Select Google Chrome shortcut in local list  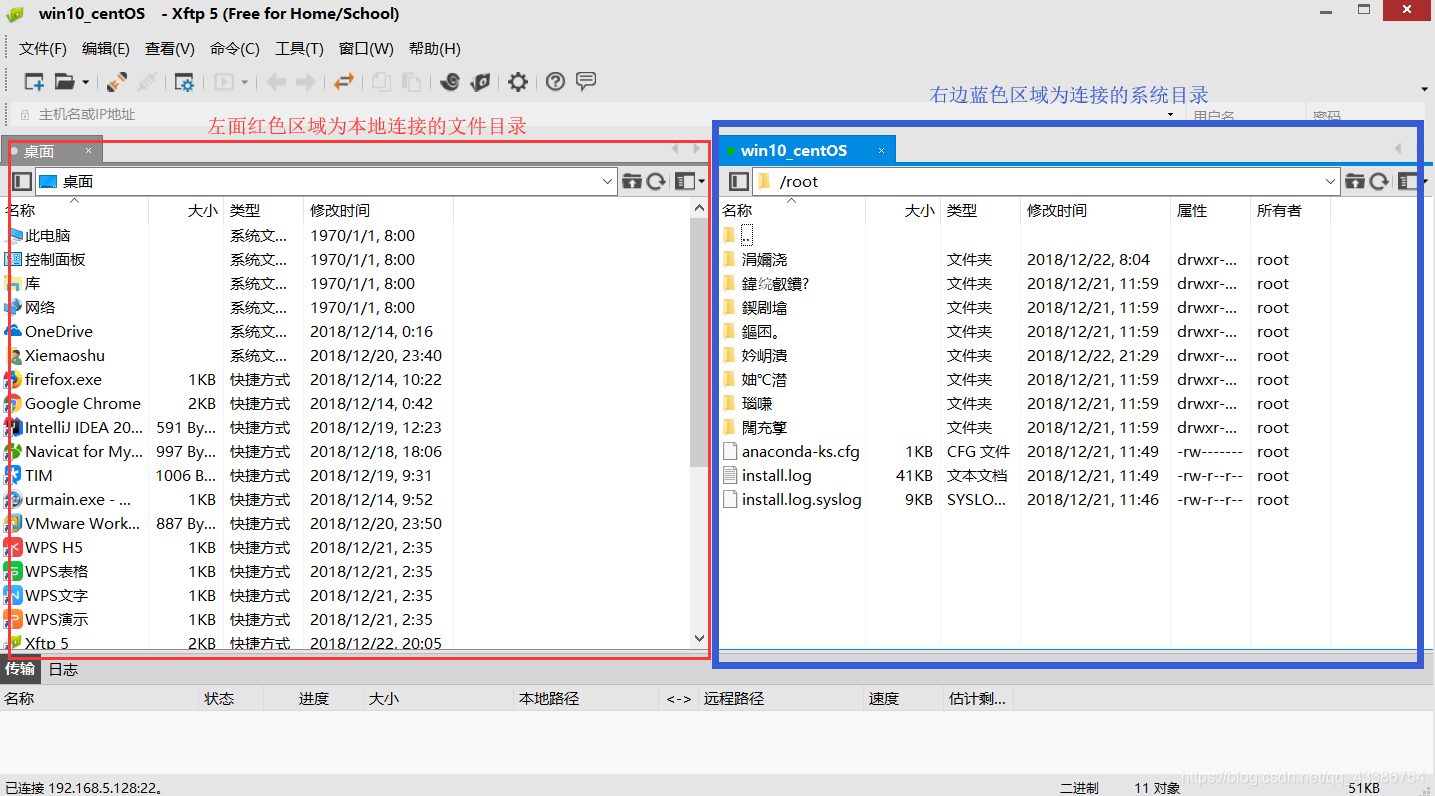click(82, 404)
